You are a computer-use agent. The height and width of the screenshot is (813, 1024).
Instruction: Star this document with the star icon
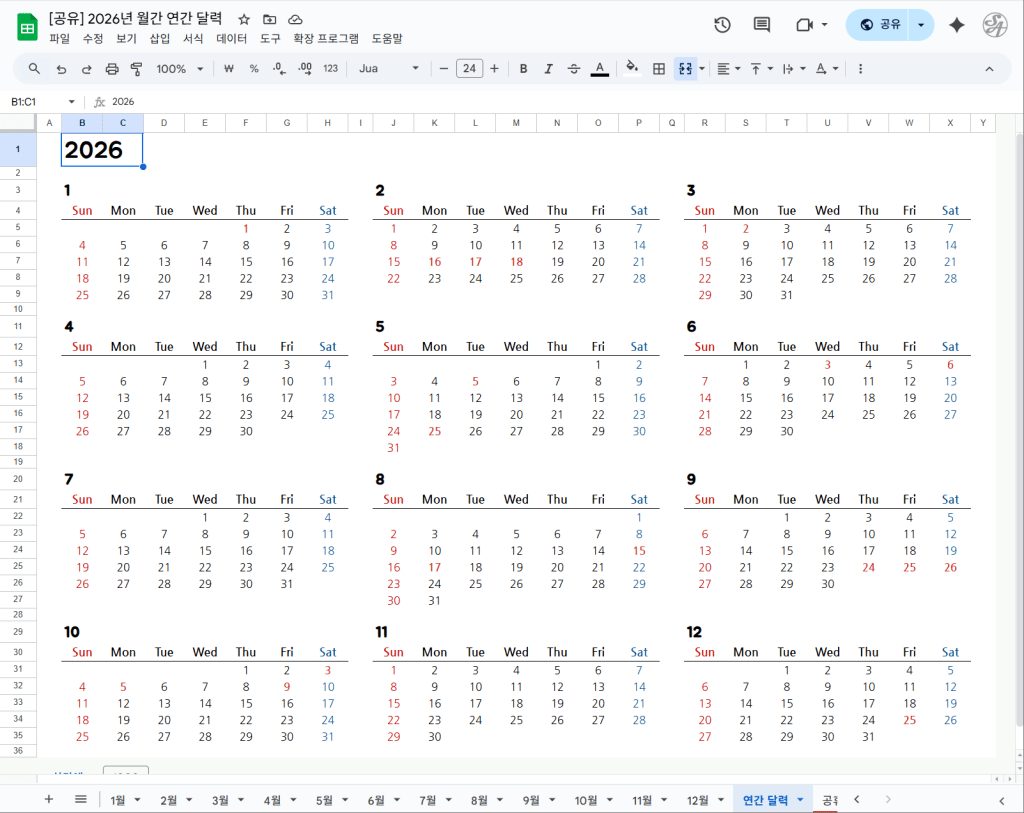(244, 19)
